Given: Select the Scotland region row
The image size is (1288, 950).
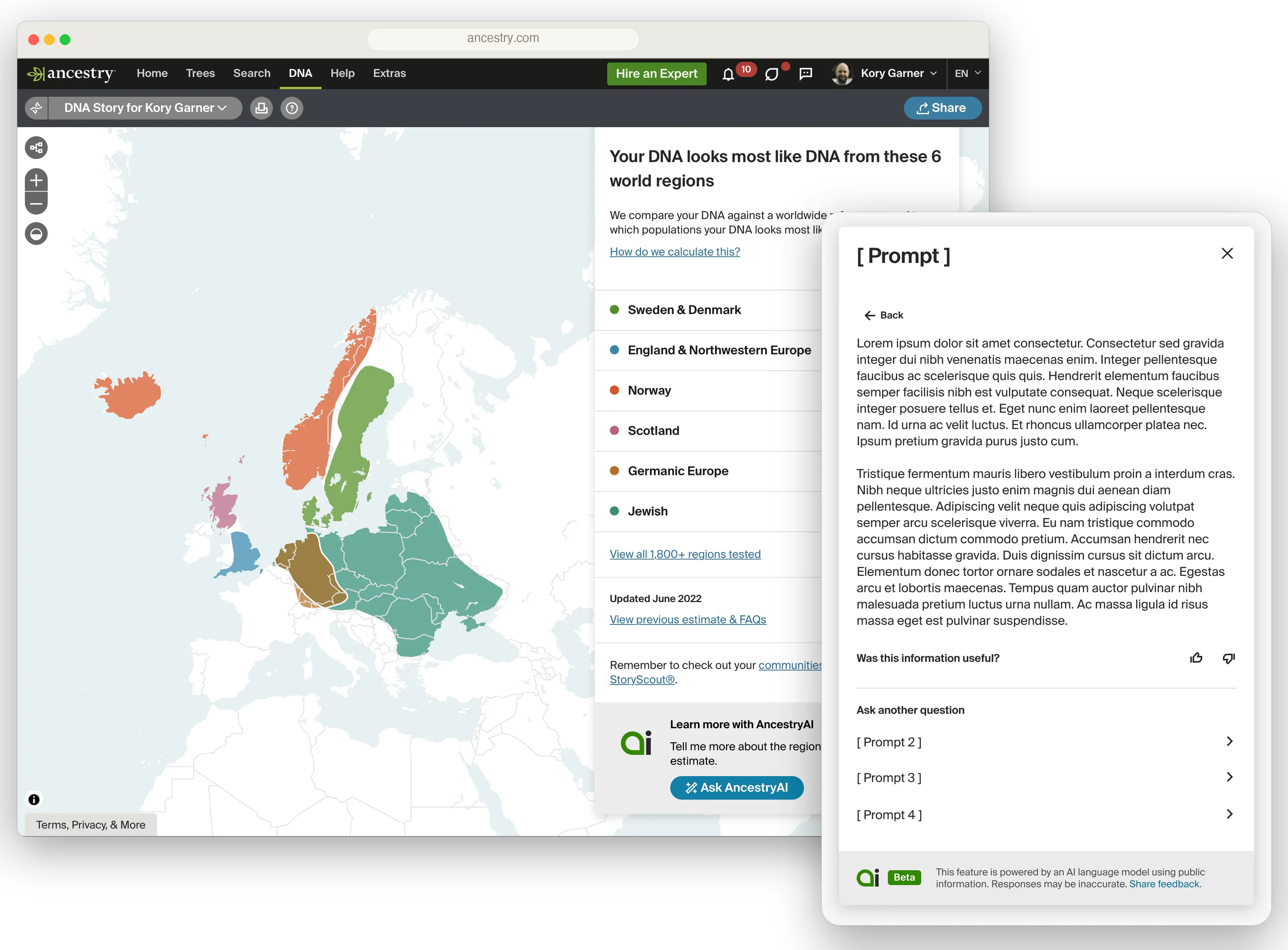Looking at the screenshot, I should [708, 431].
